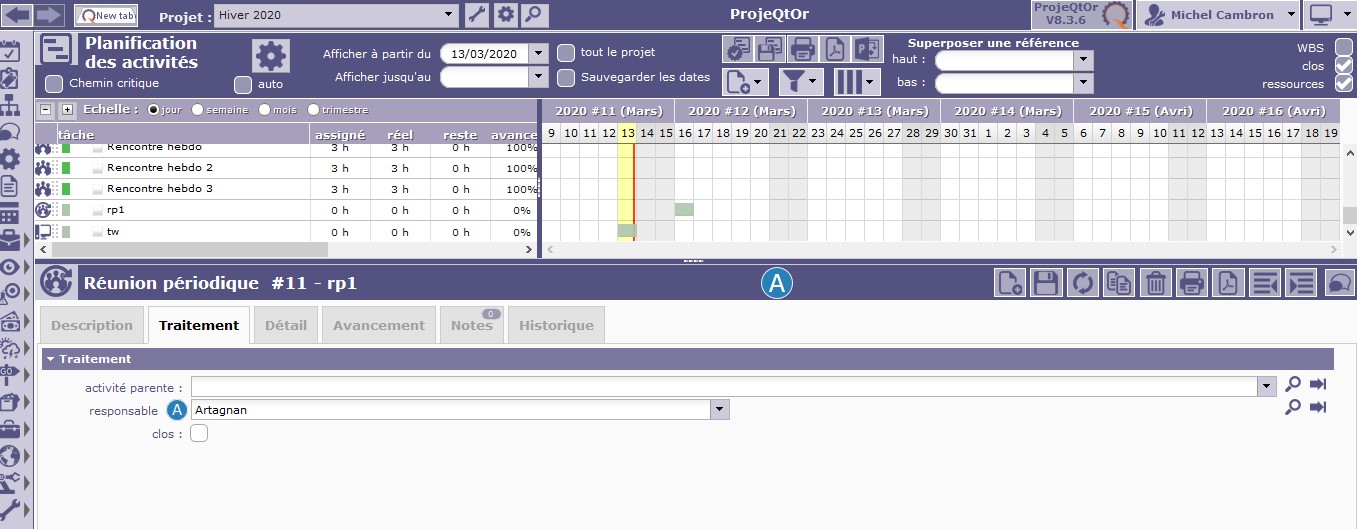Expand the responsable Artagnan dropdown
Viewport: 1357px width, 529px height.
pyautogui.click(x=718, y=410)
